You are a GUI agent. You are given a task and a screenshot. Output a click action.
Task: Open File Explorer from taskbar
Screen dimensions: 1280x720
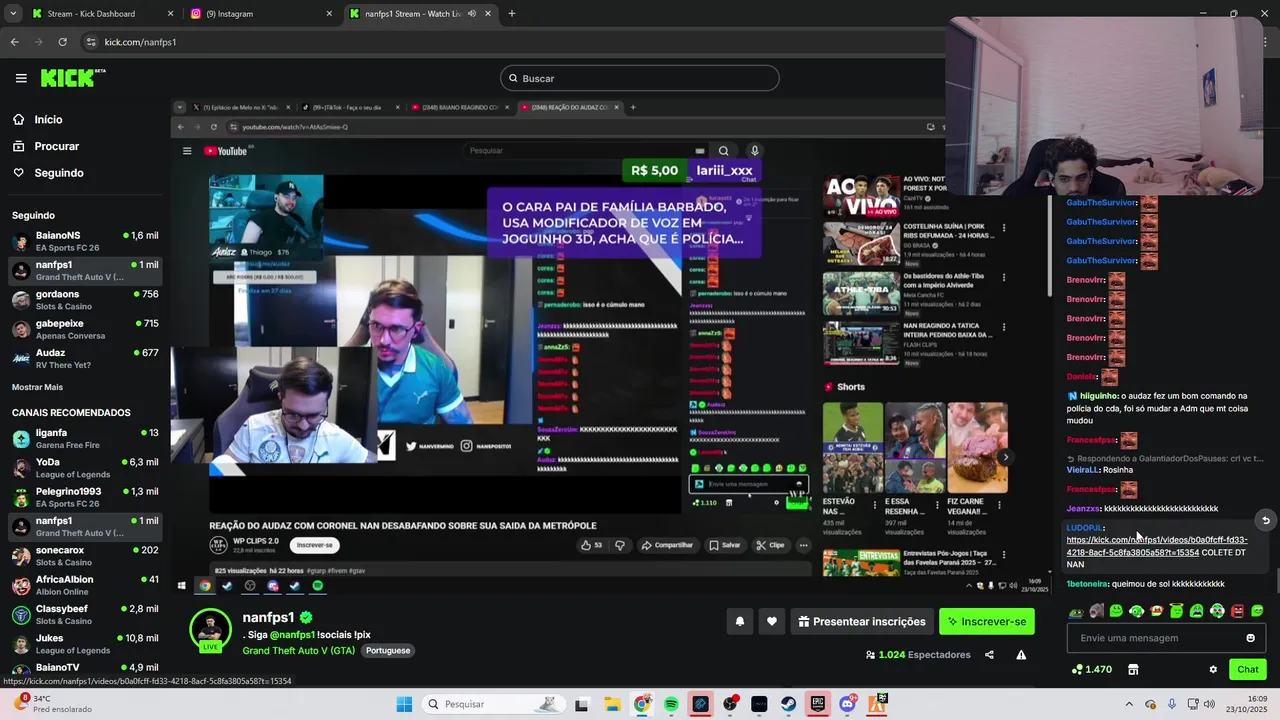pyautogui.click(x=612, y=704)
